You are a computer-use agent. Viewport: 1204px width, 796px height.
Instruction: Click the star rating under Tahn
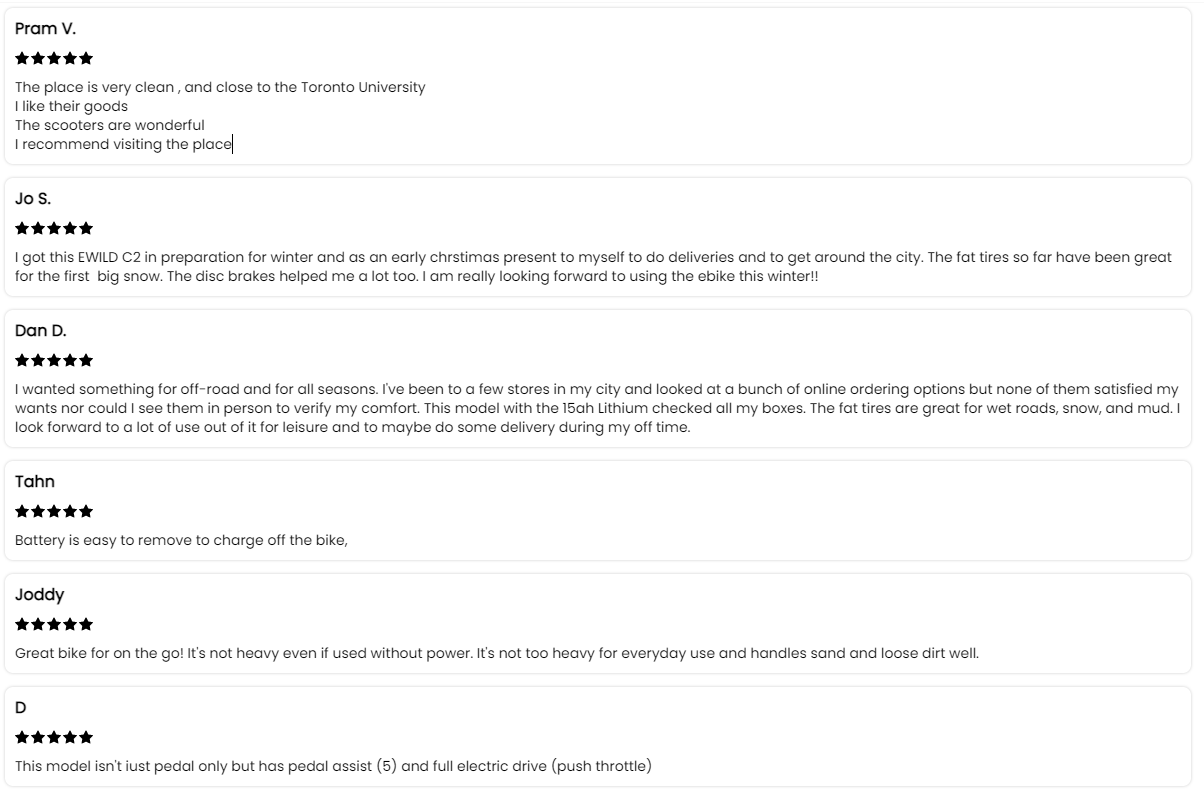tap(54, 511)
